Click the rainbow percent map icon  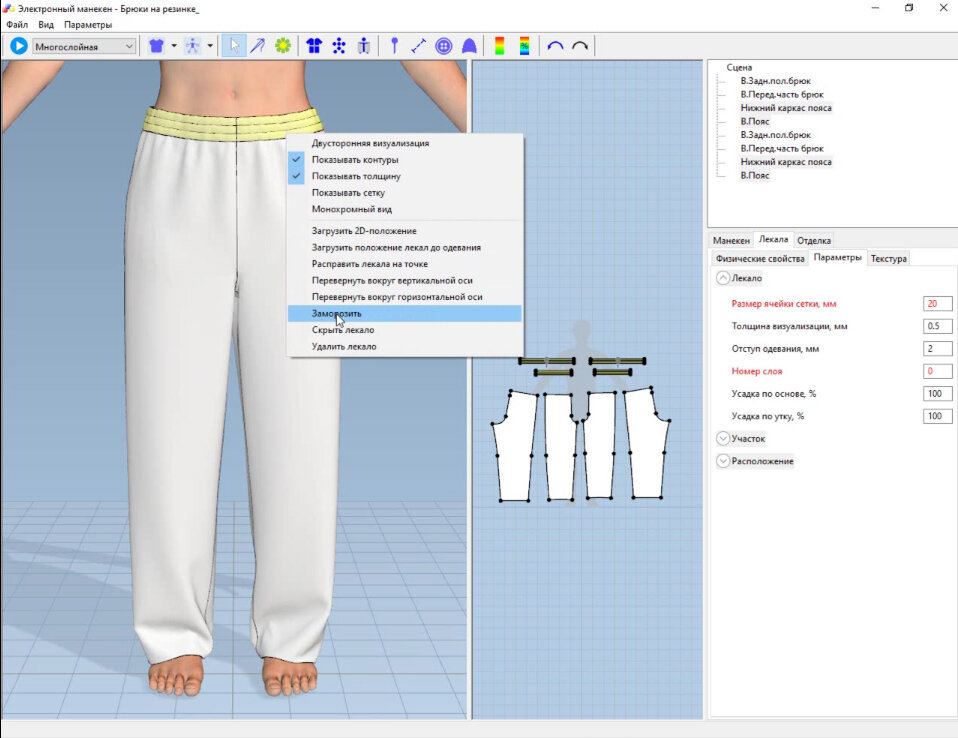tap(524, 46)
